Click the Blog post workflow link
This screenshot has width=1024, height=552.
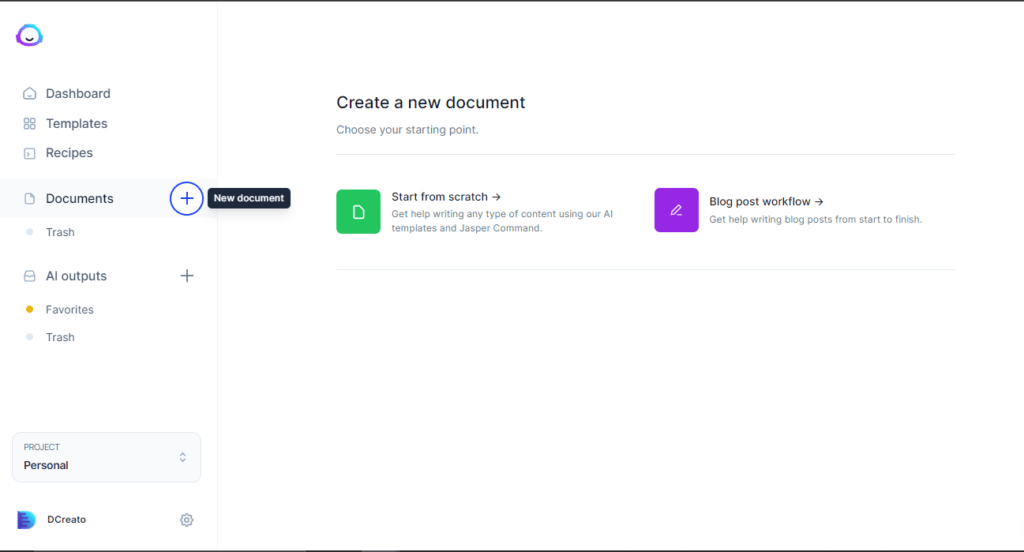[766, 201]
